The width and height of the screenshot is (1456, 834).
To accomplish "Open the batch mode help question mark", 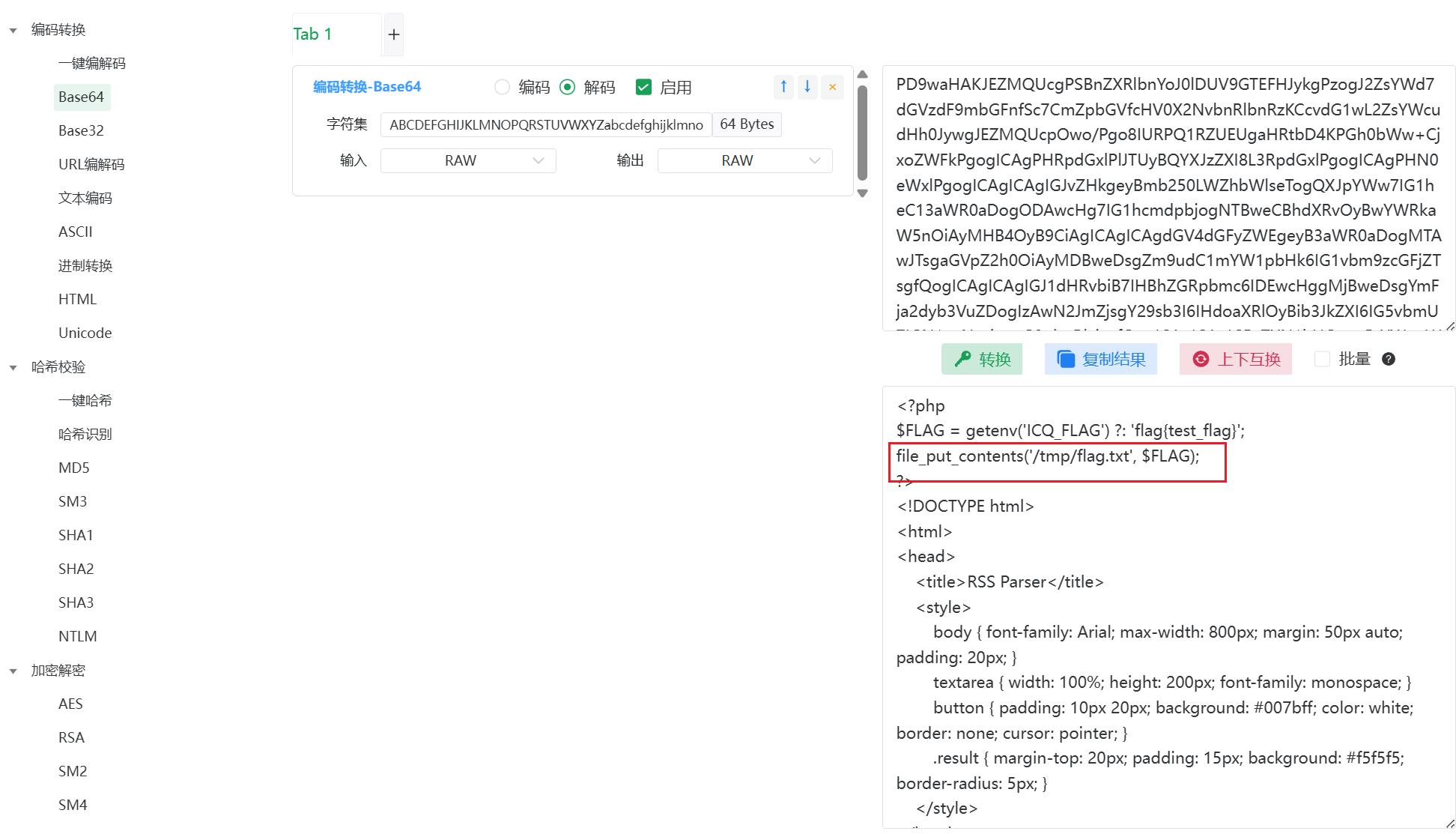I will [1389, 359].
